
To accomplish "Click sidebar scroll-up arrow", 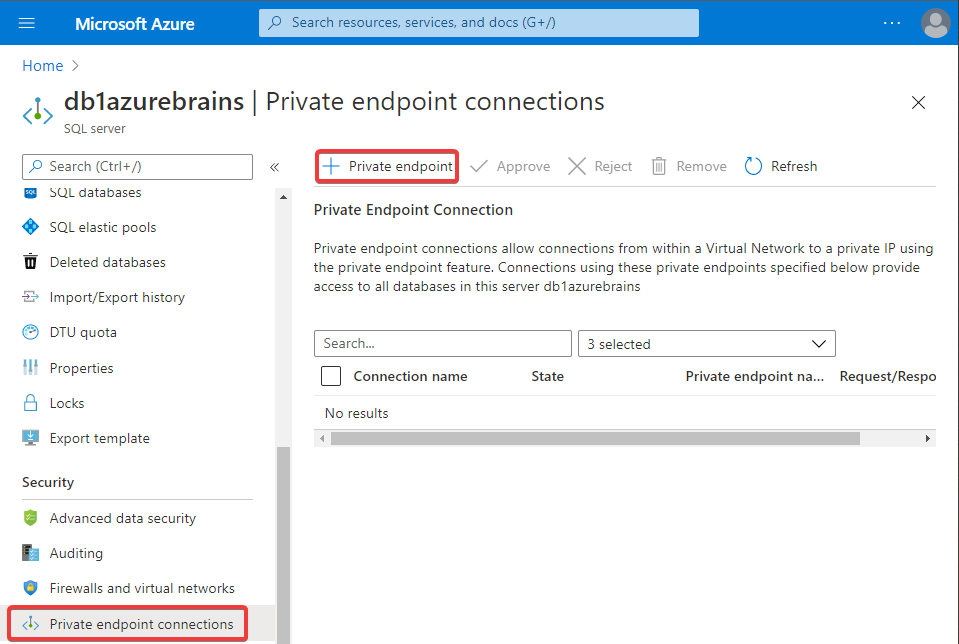I will [x=283, y=197].
